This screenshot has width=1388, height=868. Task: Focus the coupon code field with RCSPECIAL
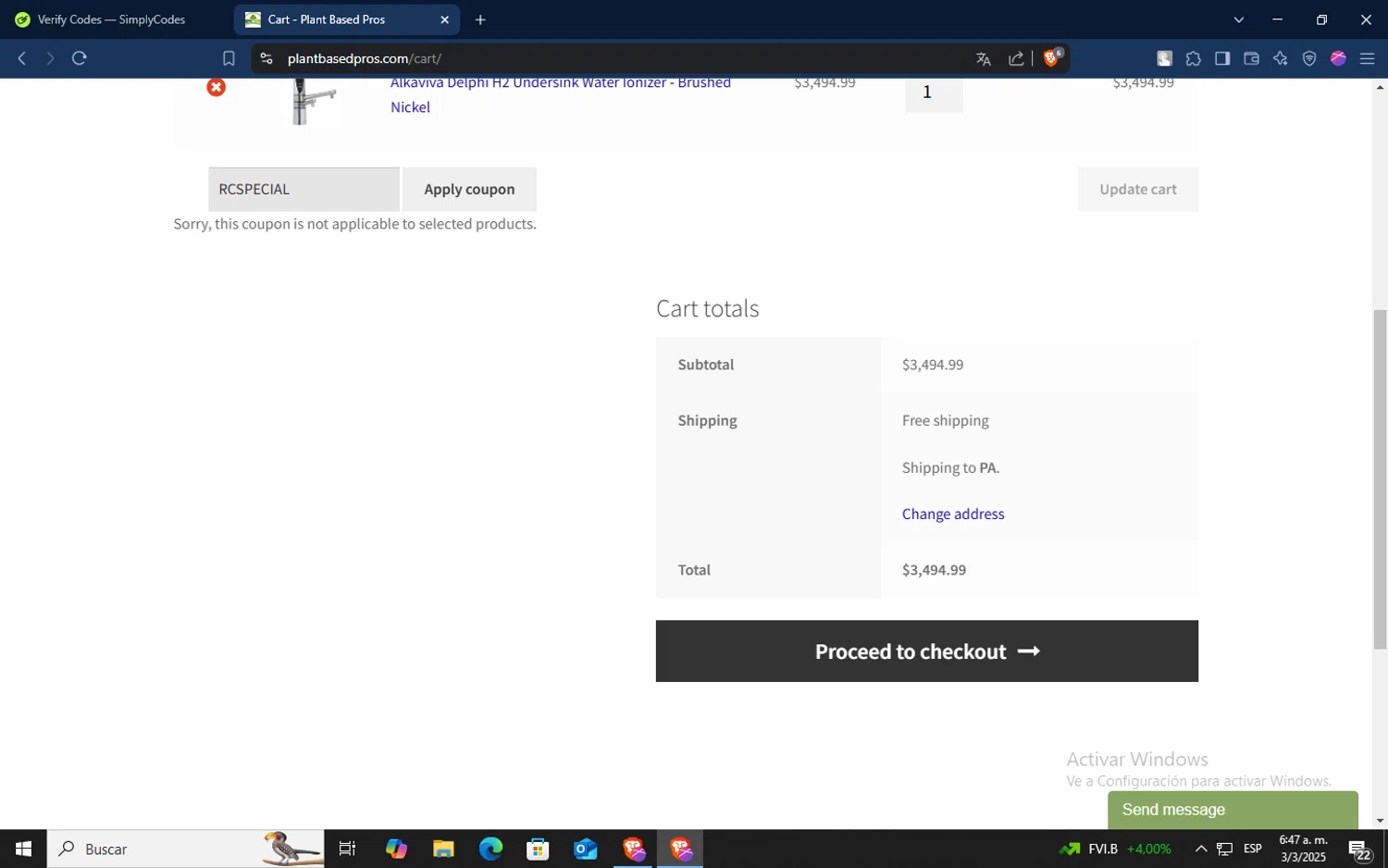(x=304, y=189)
